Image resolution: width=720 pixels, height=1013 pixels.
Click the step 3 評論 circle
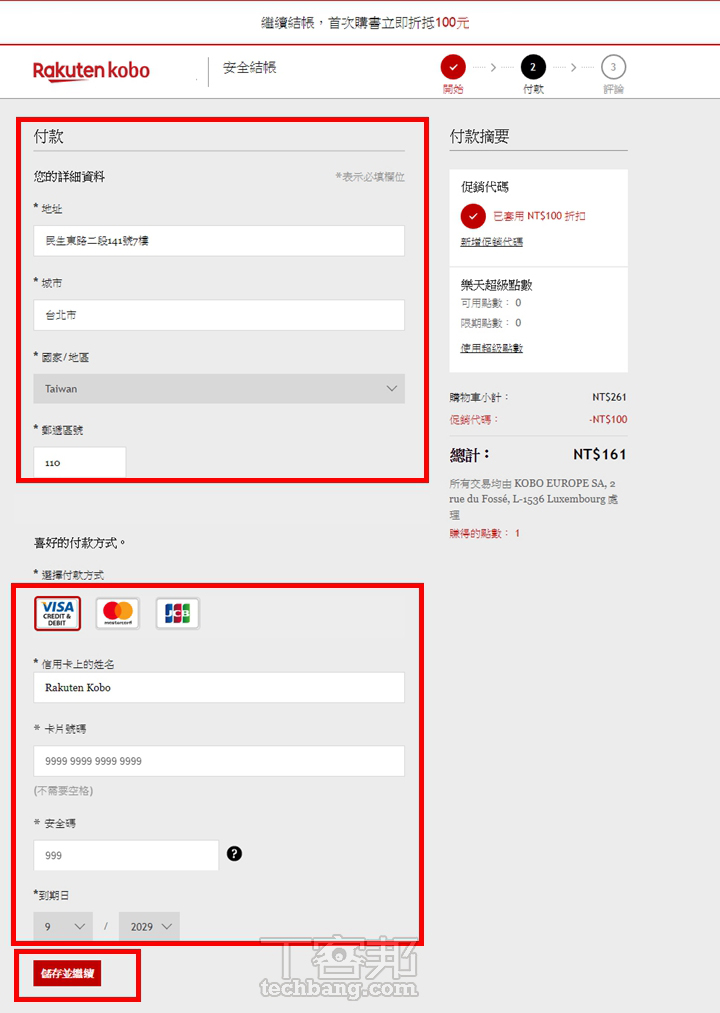point(613,67)
